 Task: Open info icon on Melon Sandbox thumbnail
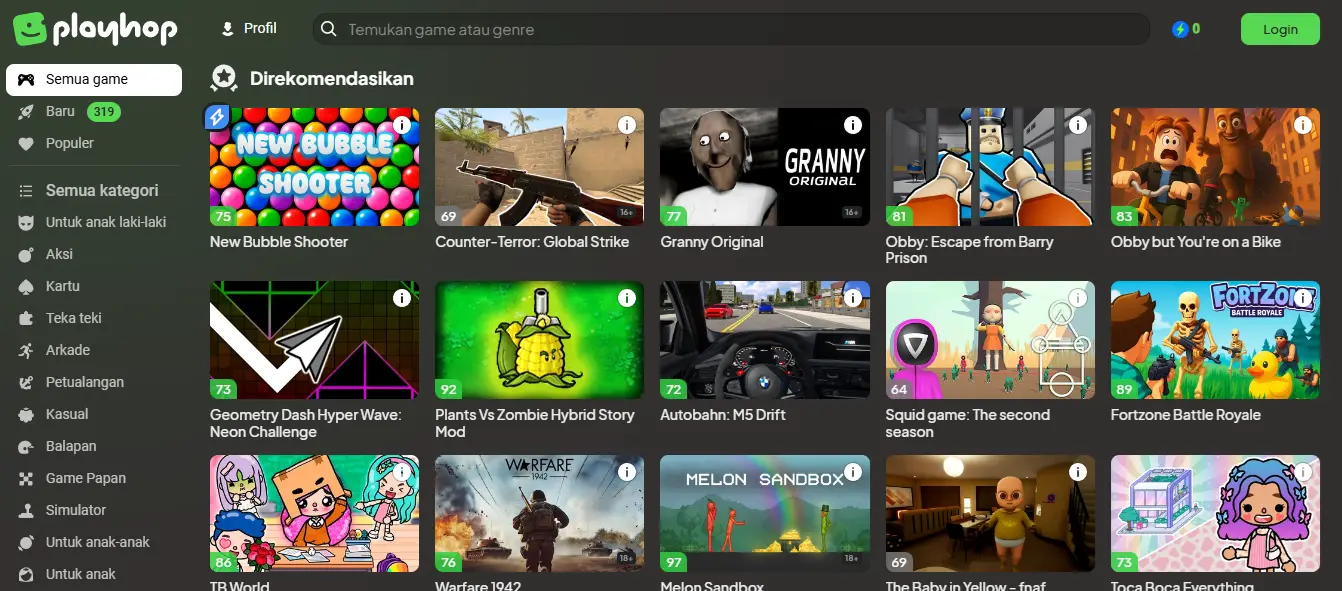pos(853,472)
